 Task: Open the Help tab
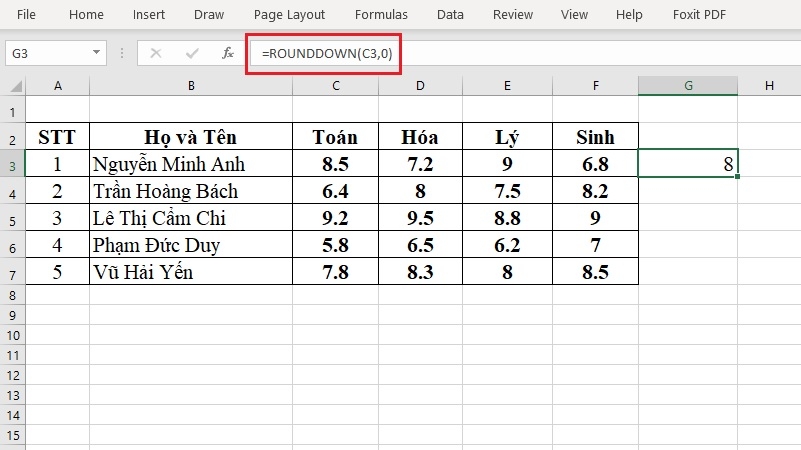point(629,14)
